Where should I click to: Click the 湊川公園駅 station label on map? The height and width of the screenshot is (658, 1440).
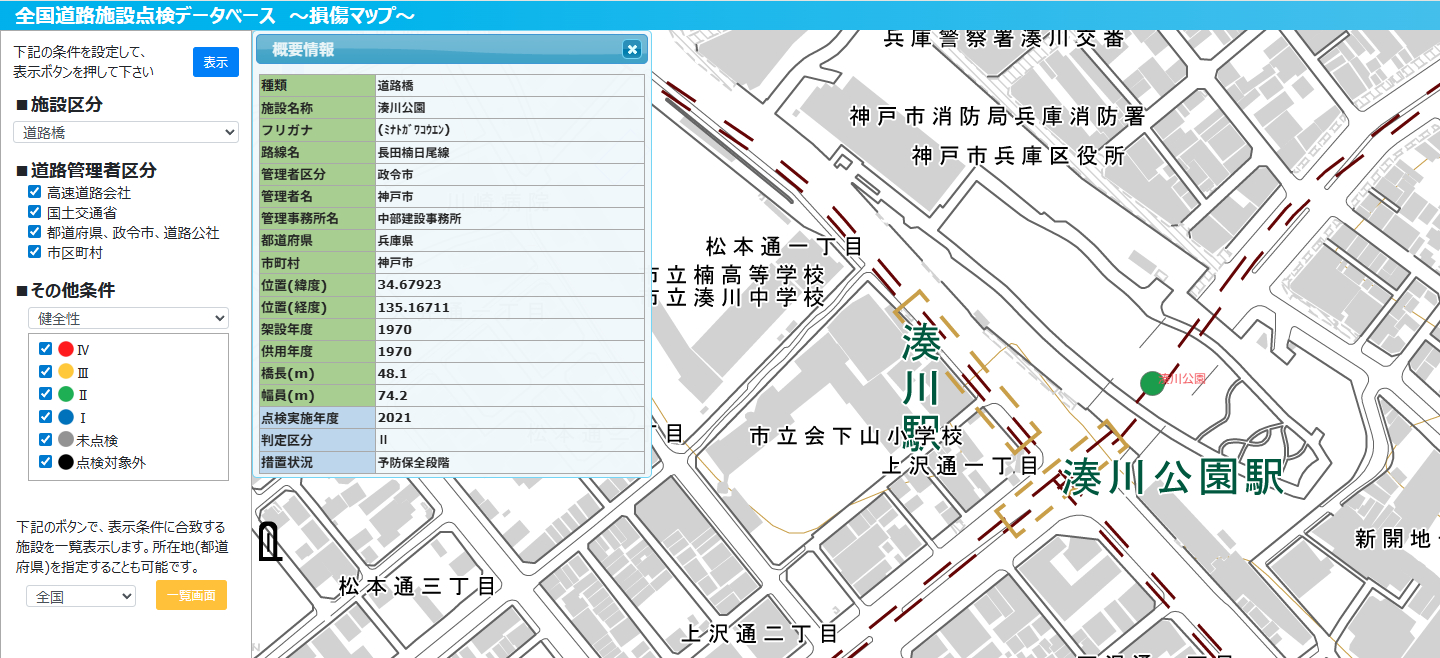pyautogui.click(x=1172, y=478)
